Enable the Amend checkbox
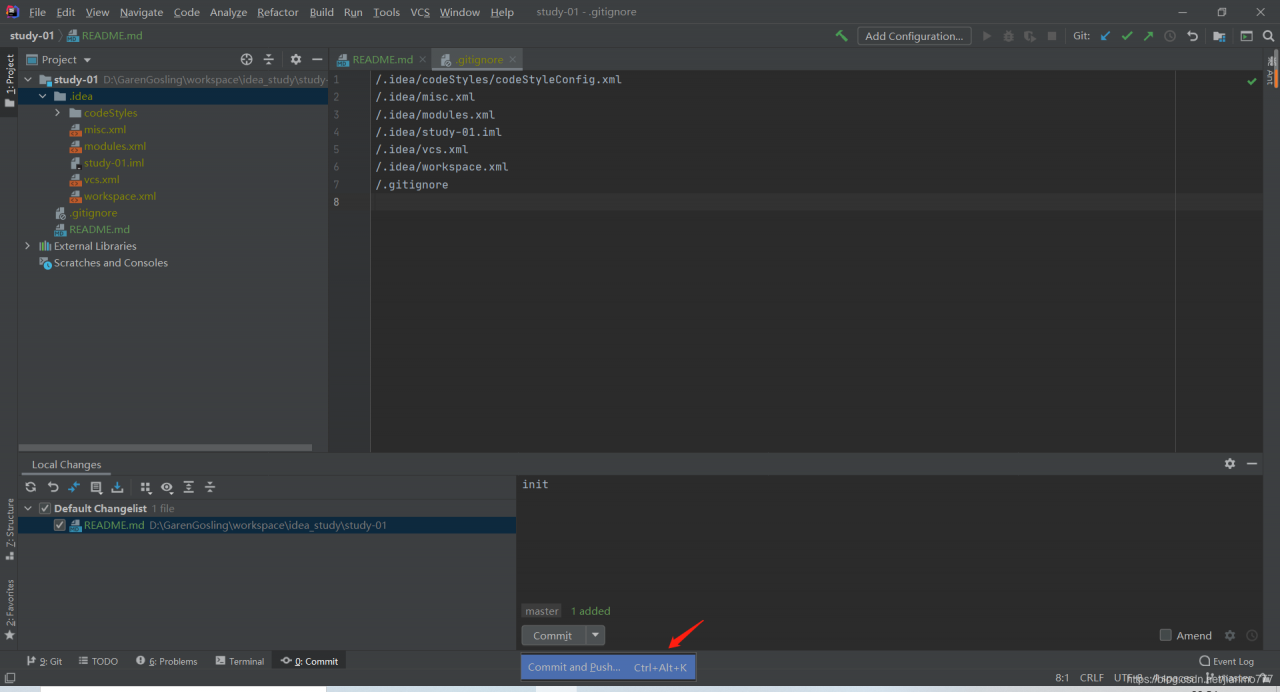This screenshot has height=692, width=1280. point(1165,635)
